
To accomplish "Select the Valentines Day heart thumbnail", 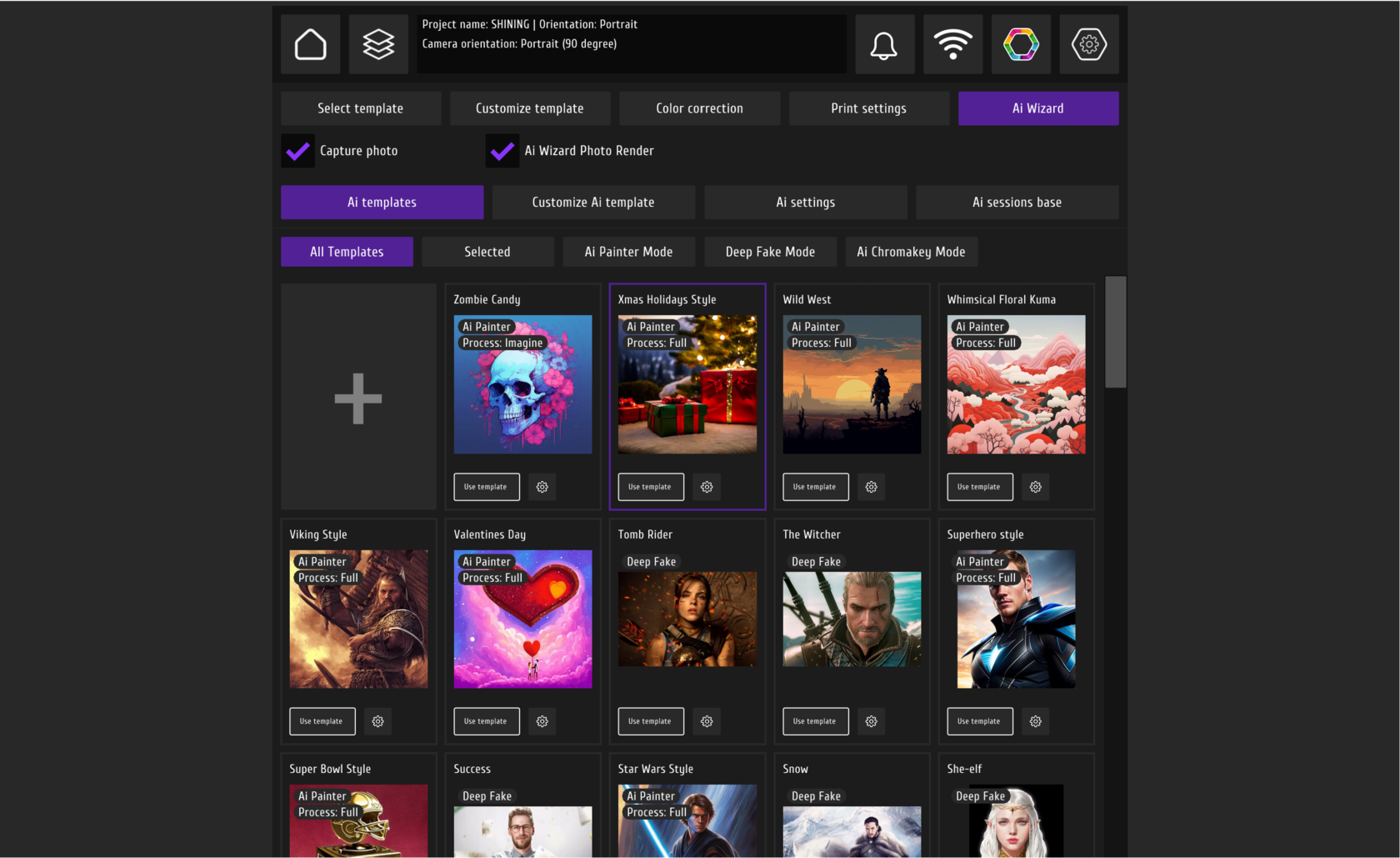I will 523,619.
